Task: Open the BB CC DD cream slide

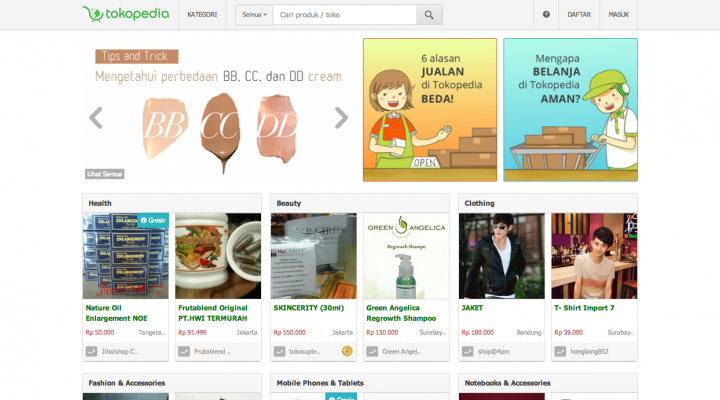Action: tap(219, 110)
